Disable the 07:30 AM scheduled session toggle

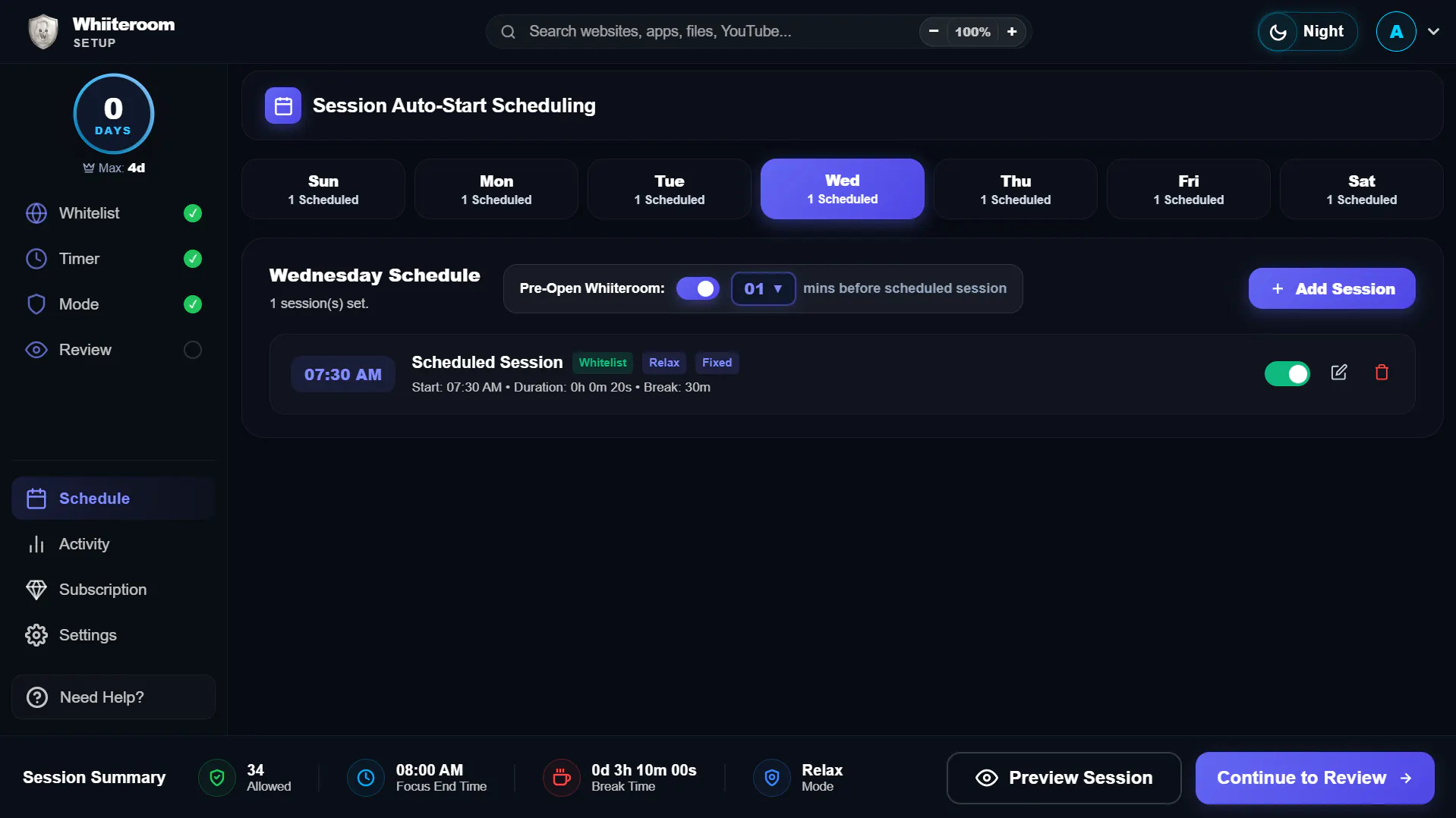tap(1287, 373)
